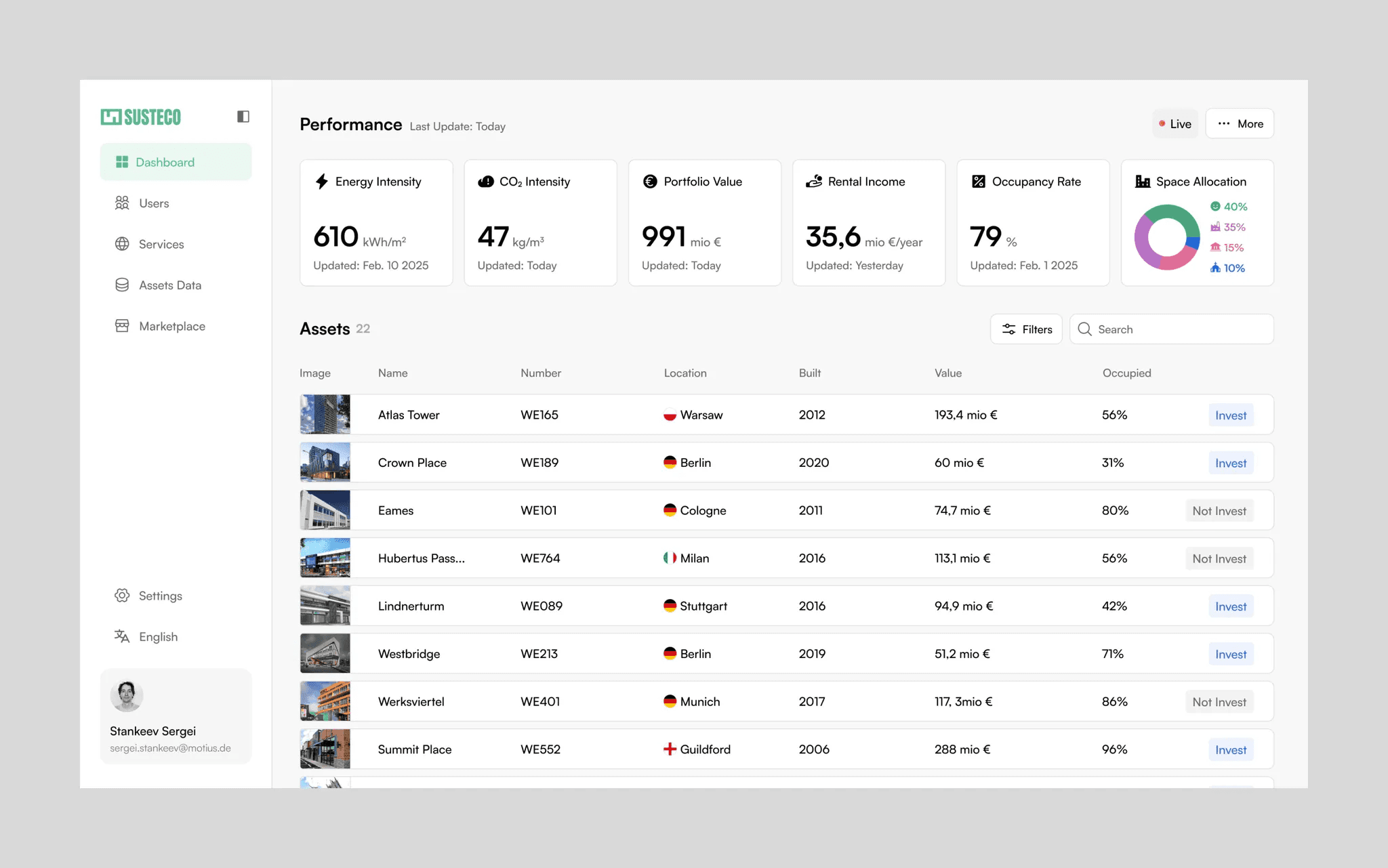Toggle the Live indicator button
1388x868 pixels.
(1175, 124)
